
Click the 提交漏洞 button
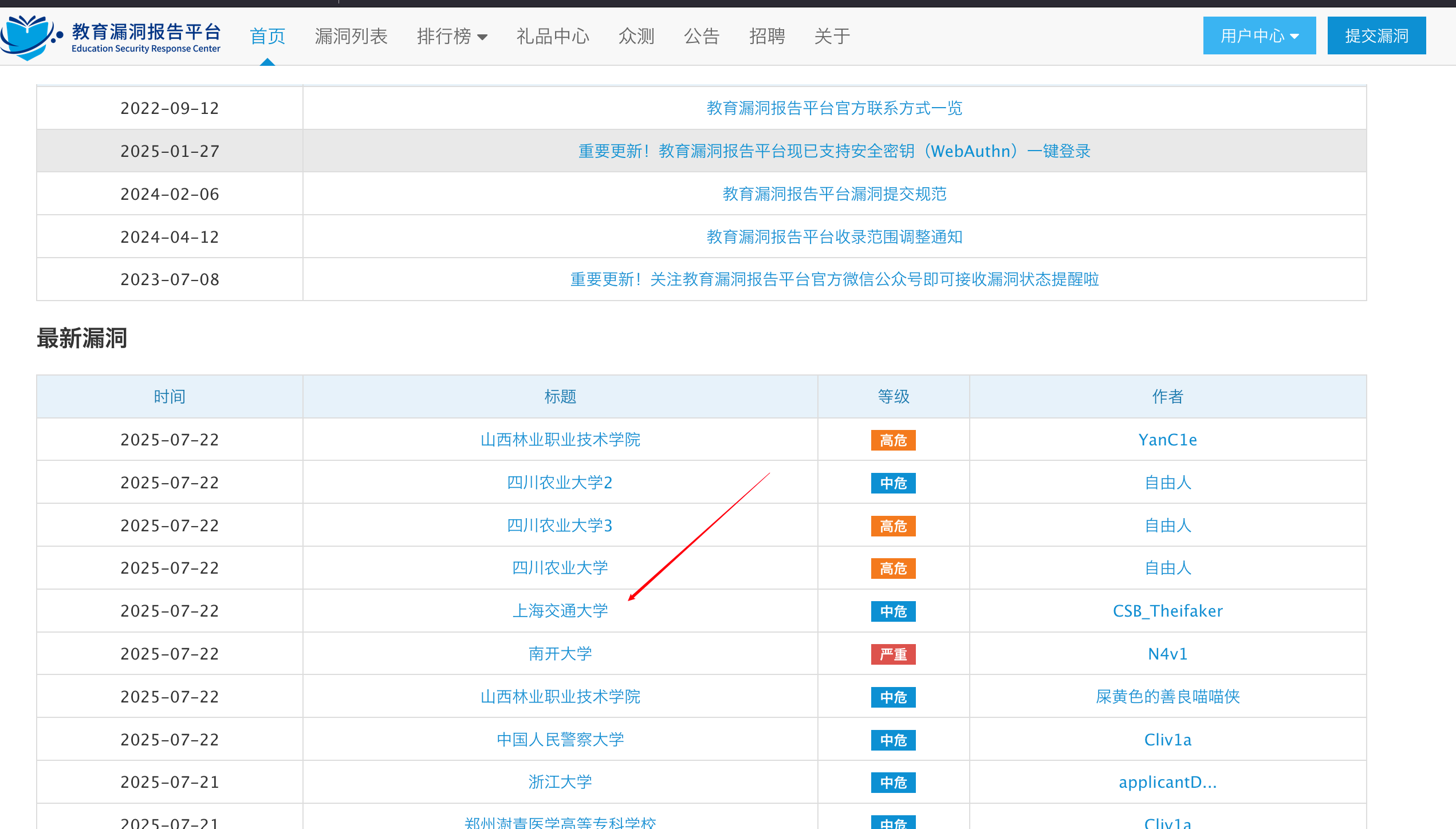point(1376,36)
